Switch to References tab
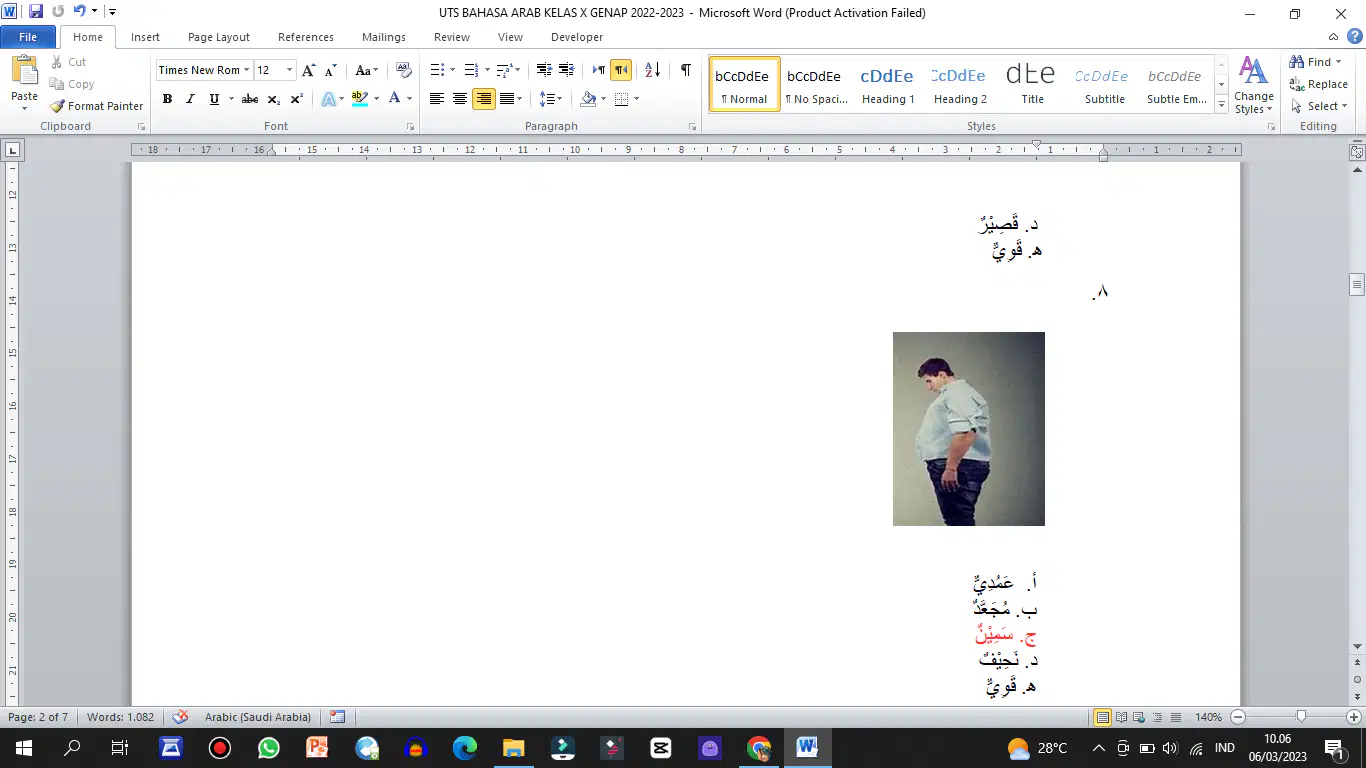The width and height of the screenshot is (1366, 768). click(306, 37)
